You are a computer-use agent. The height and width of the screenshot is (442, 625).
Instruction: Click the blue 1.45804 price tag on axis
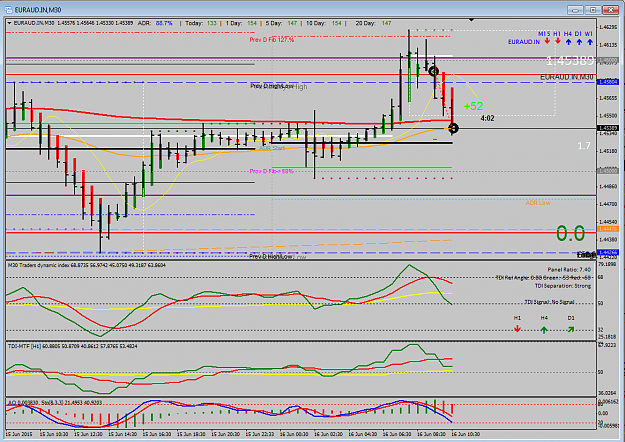608,82
